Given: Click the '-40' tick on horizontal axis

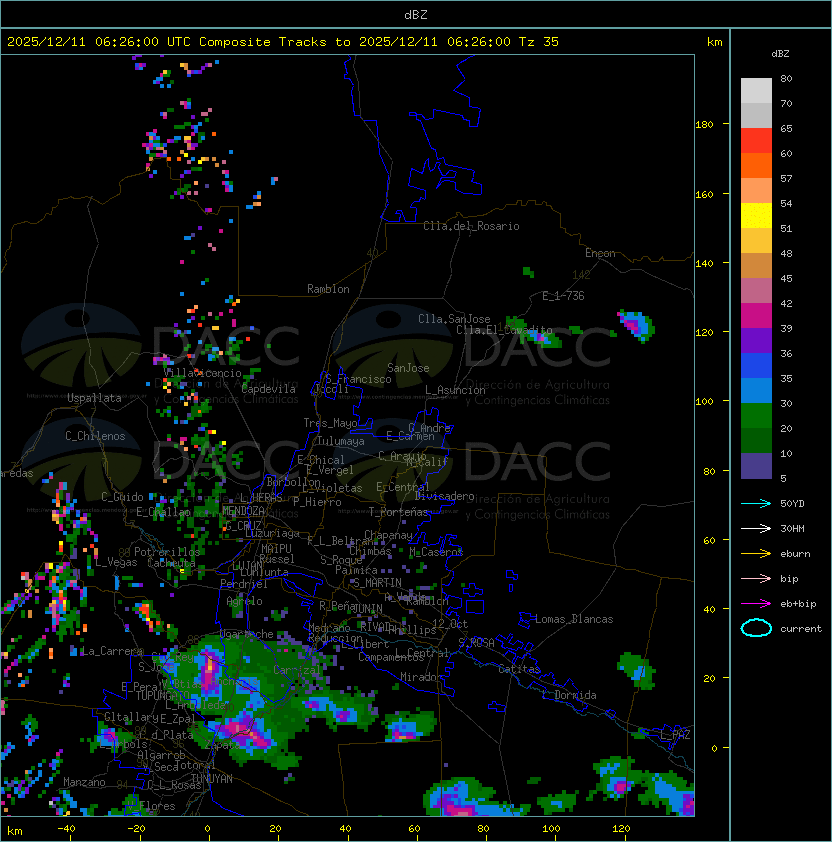Looking at the screenshot, I should point(66,829).
